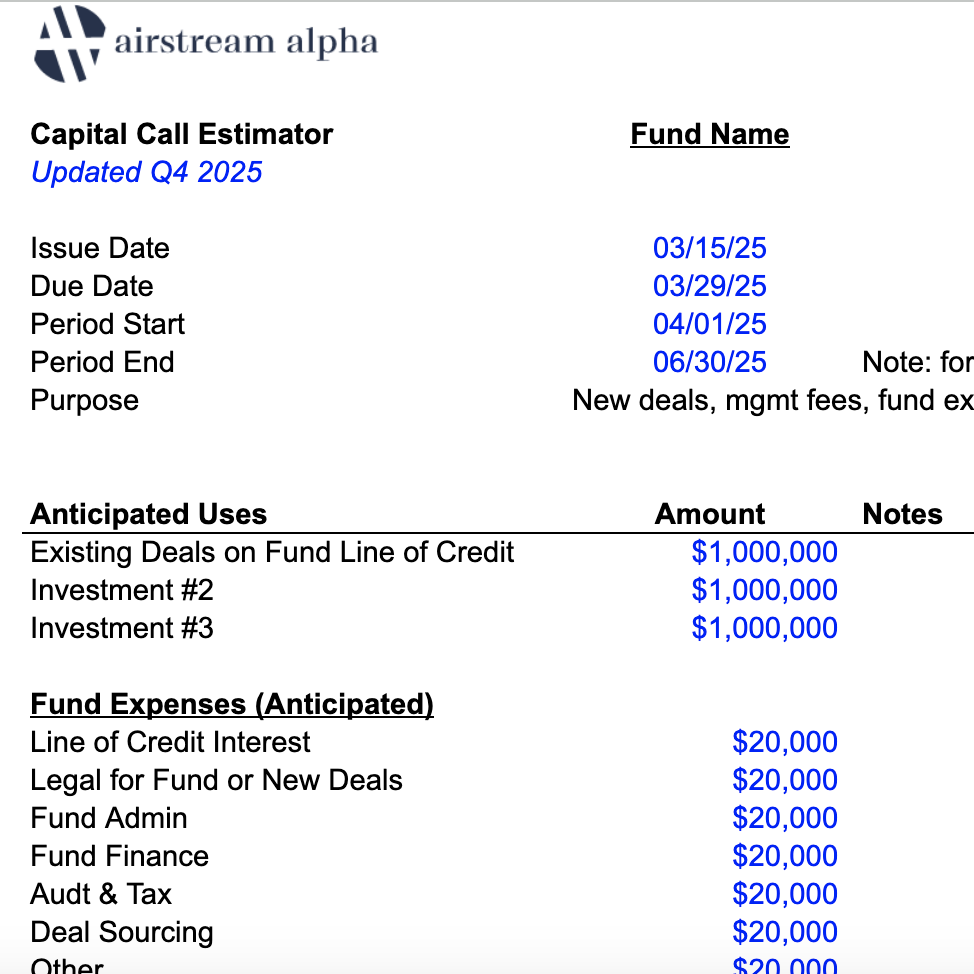Select the Amount column header
This screenshot has width=974, height=974.
pyautogui.click(x=709, y=514)
